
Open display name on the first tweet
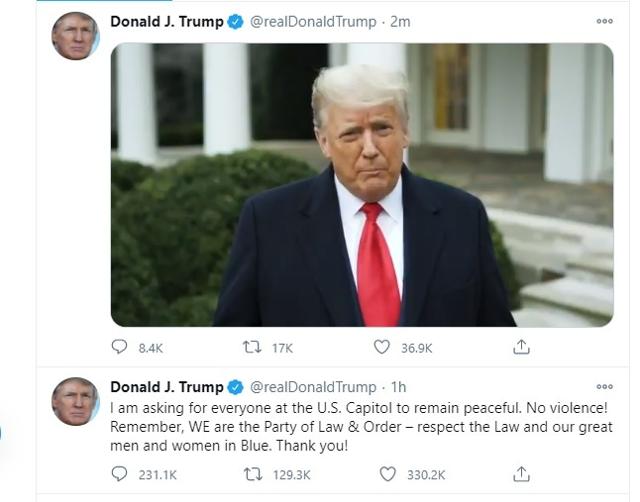click(x=167, y=22)
